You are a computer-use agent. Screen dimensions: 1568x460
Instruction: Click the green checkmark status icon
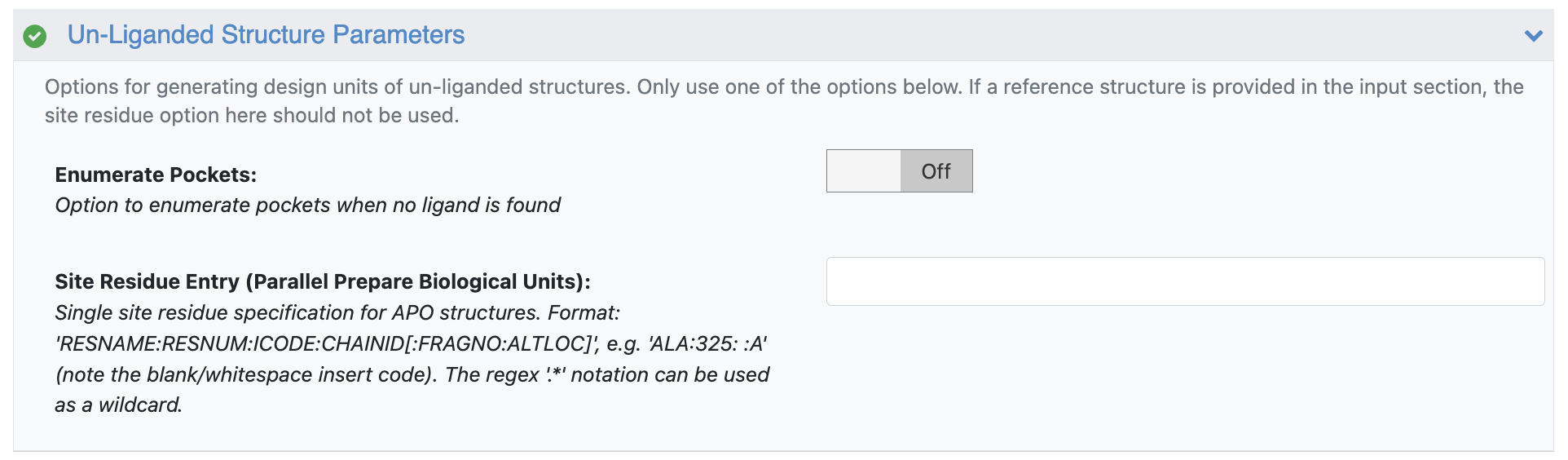coord(34,36)
